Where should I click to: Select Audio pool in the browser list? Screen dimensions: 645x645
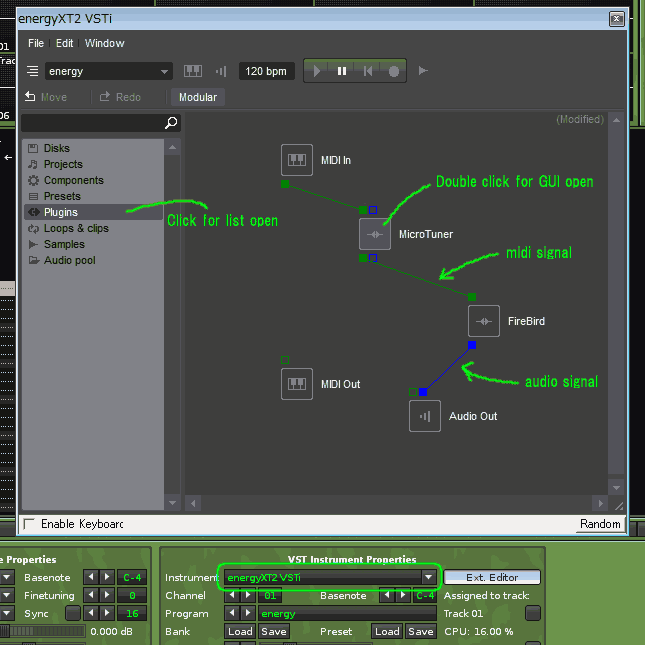pyautogui.click(x=93, y=260)
